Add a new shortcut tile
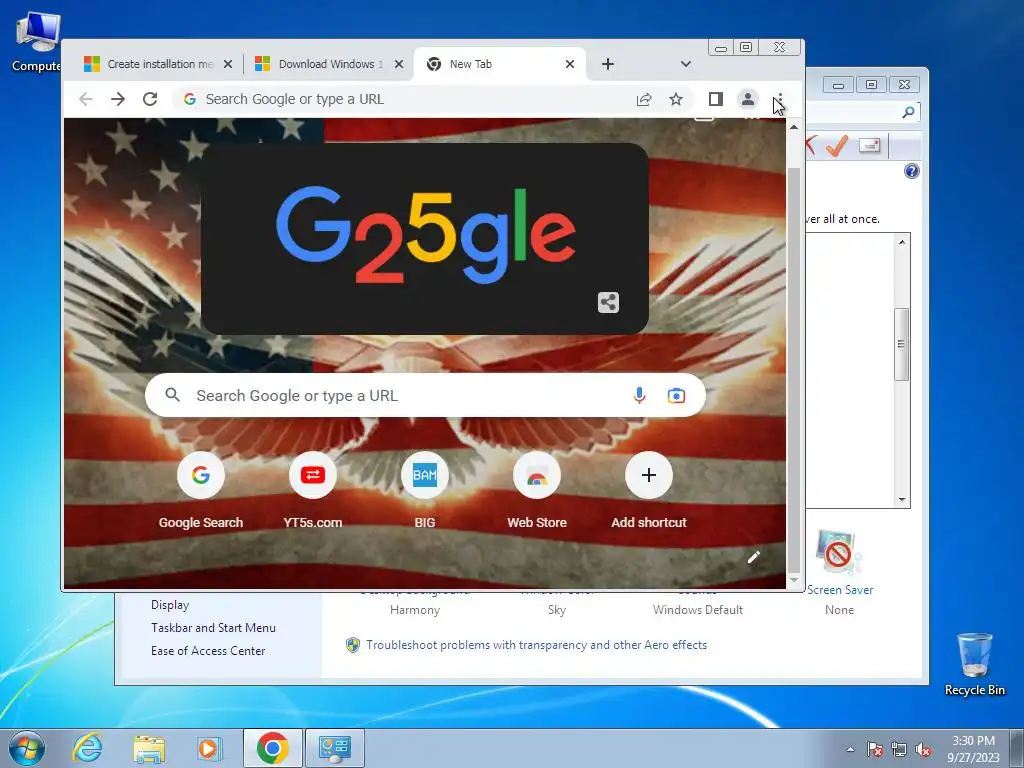The width and height of the screenshot is (1024, 768). click(648, 490)
